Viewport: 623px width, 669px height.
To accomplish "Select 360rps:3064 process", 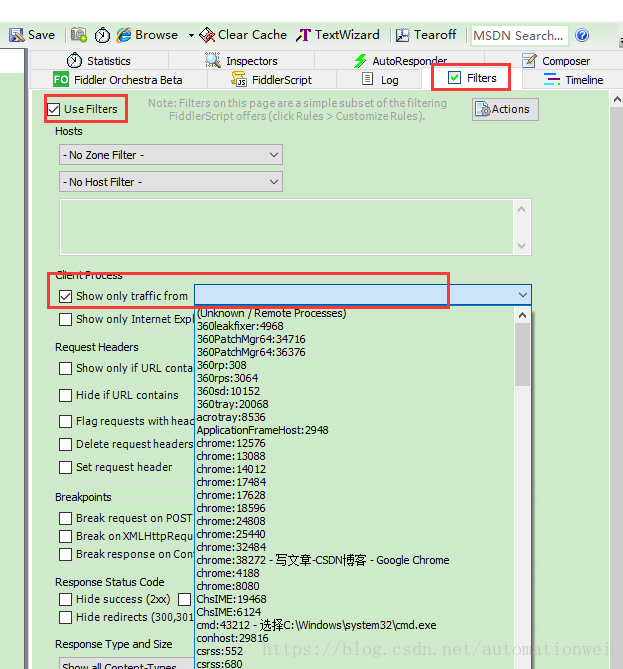I will [355, 378].
